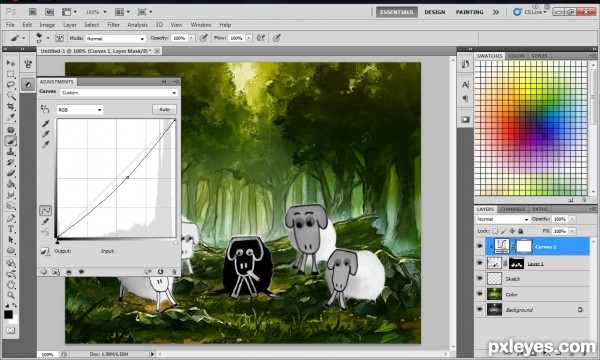
Task: Choose edit-points curve mode in Curves
Action: [46, 211]
